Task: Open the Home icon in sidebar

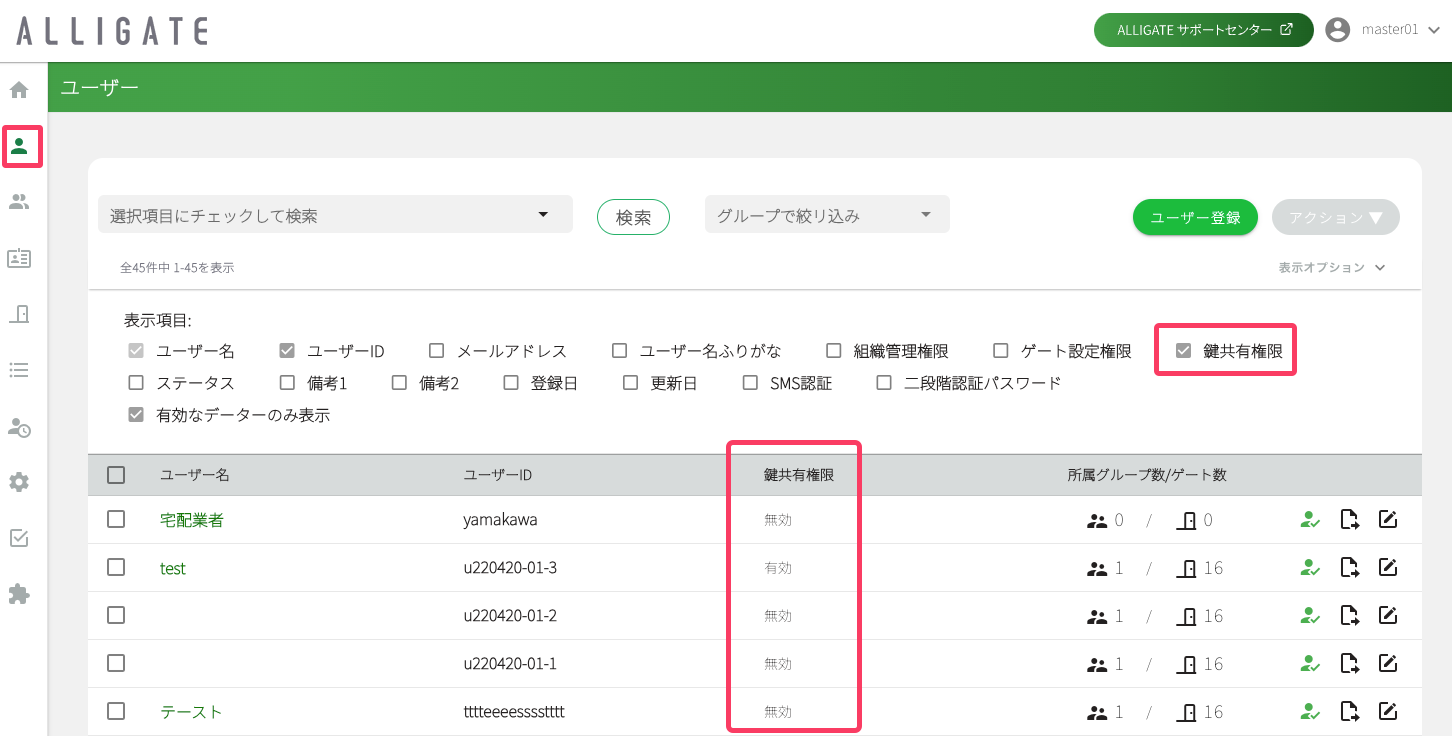Action: click(19, 90)
